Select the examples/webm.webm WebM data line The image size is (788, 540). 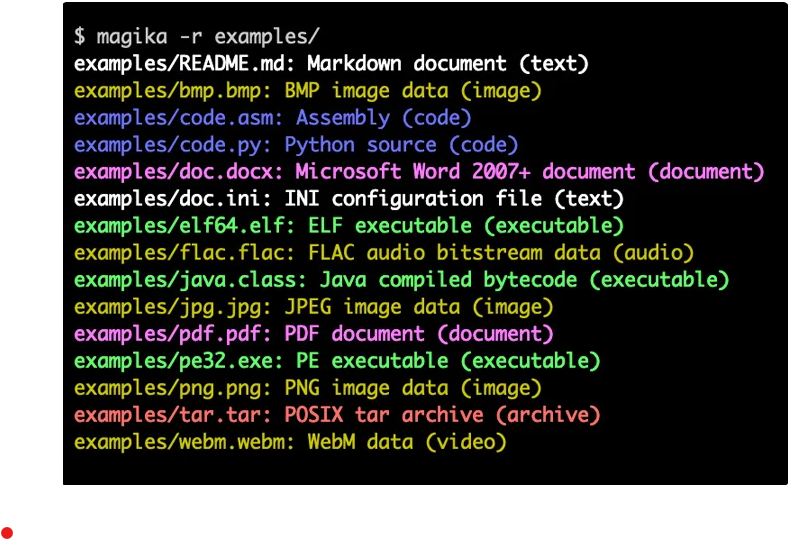tap(290, 443)
